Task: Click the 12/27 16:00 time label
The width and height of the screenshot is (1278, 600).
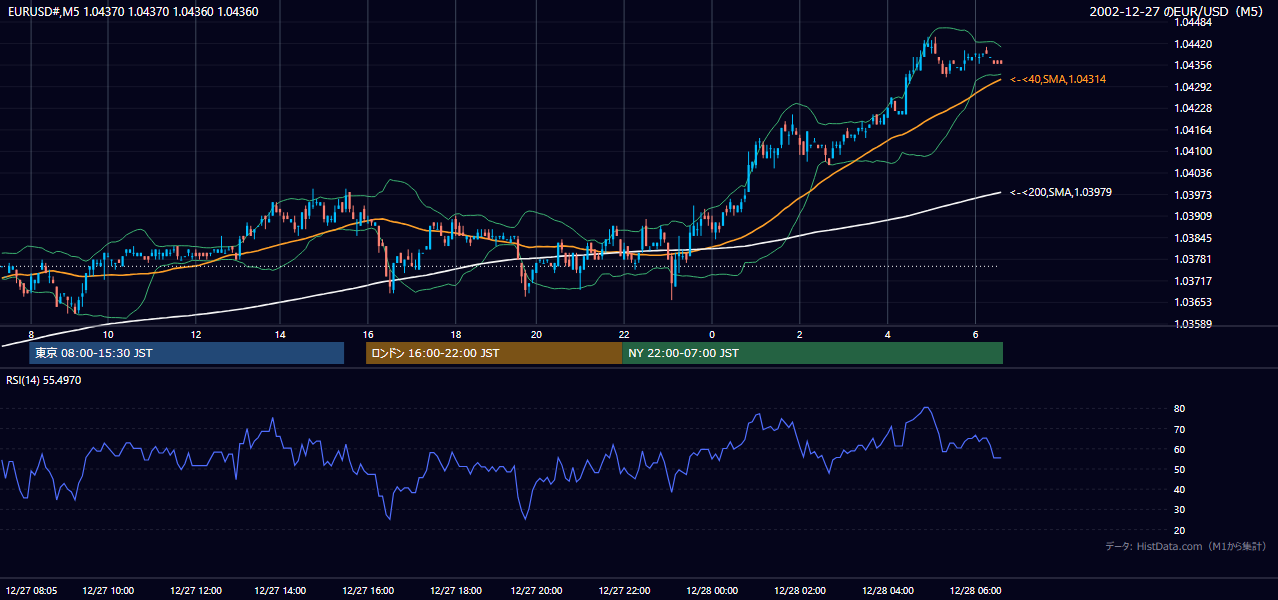Action: point(368,590)
